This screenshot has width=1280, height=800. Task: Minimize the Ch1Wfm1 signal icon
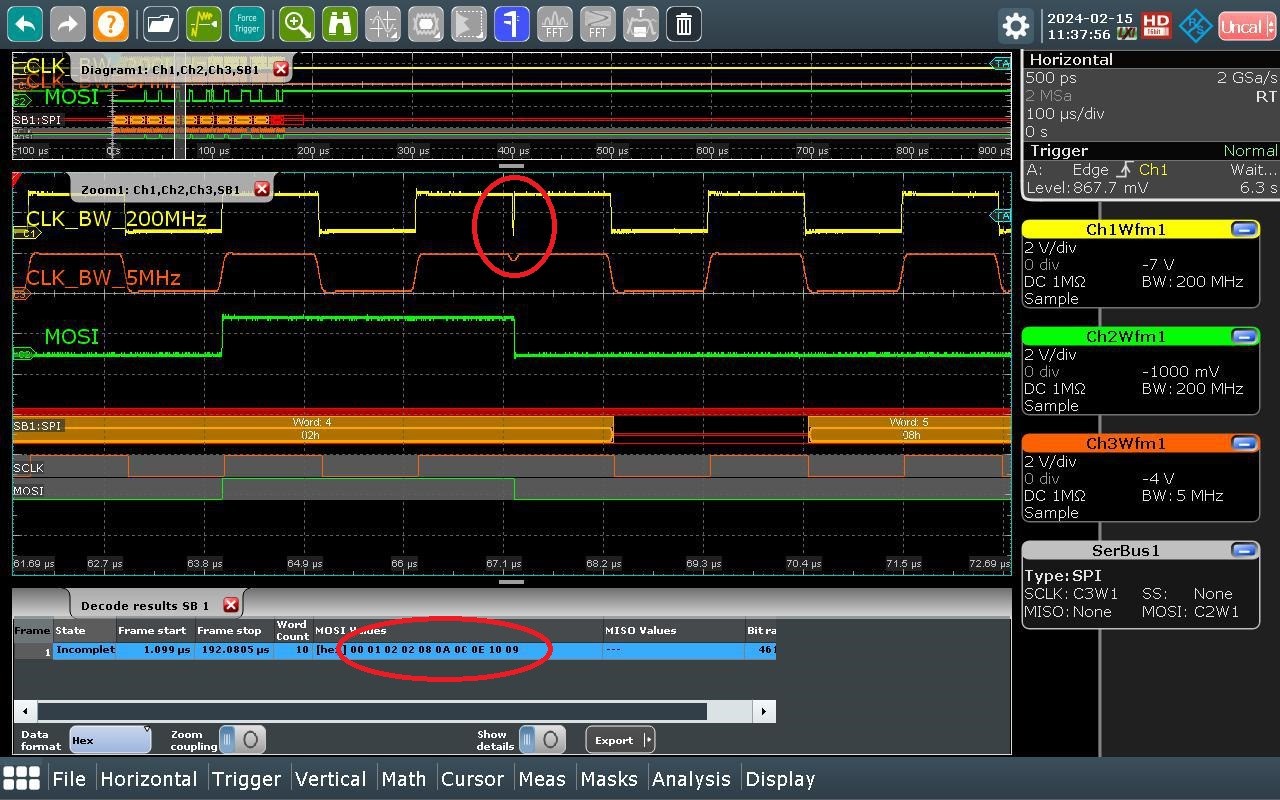pyautogui.click(x=1244, y=229)
